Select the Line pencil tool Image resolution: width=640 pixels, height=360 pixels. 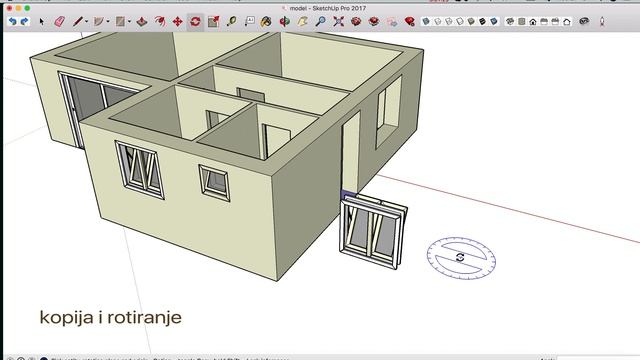[78, 21]
